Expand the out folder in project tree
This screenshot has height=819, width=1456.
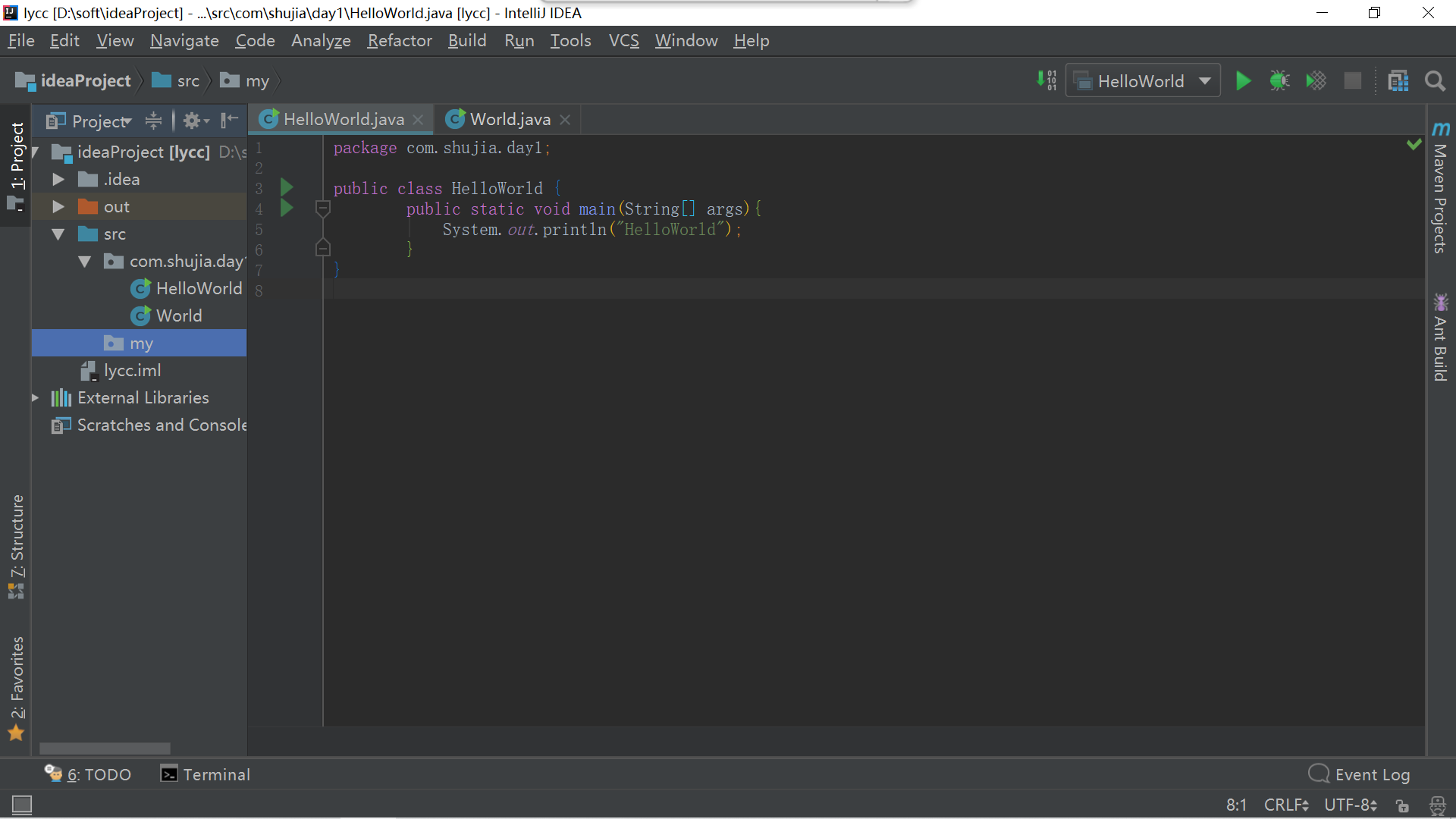tap(58, 207)
